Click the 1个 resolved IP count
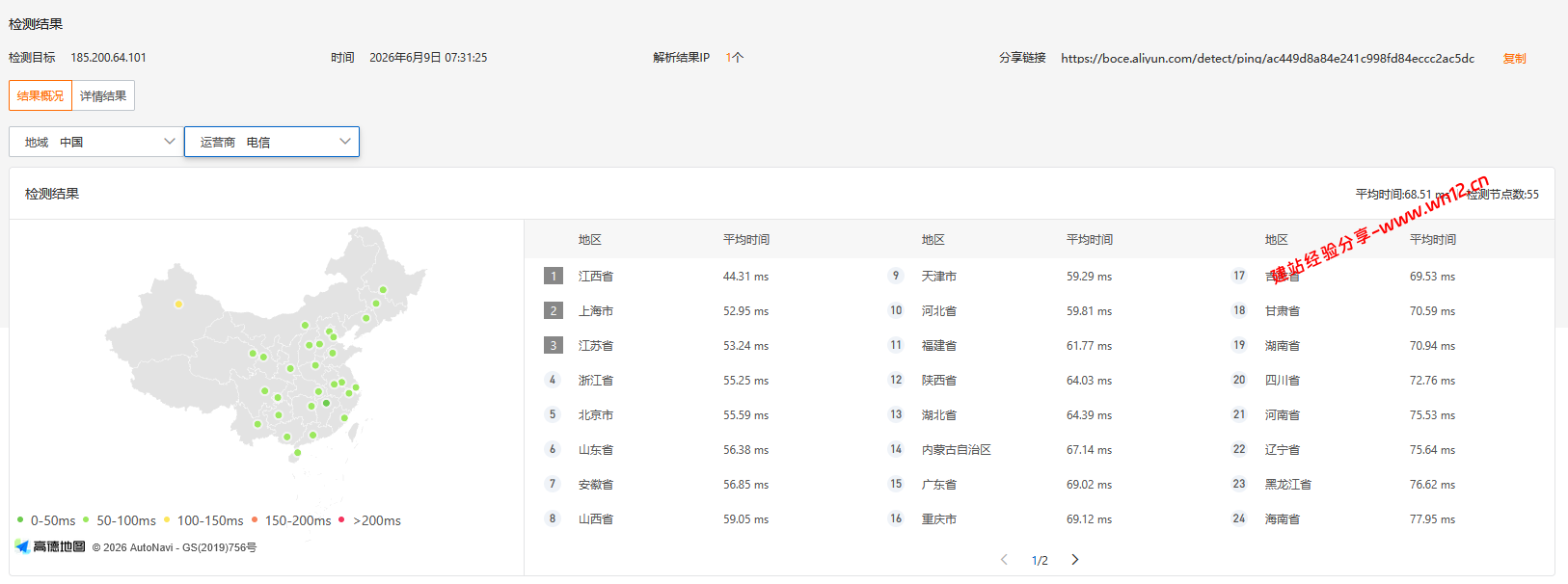The width and height of the screenshot is (1568, 584). (734, 58)
